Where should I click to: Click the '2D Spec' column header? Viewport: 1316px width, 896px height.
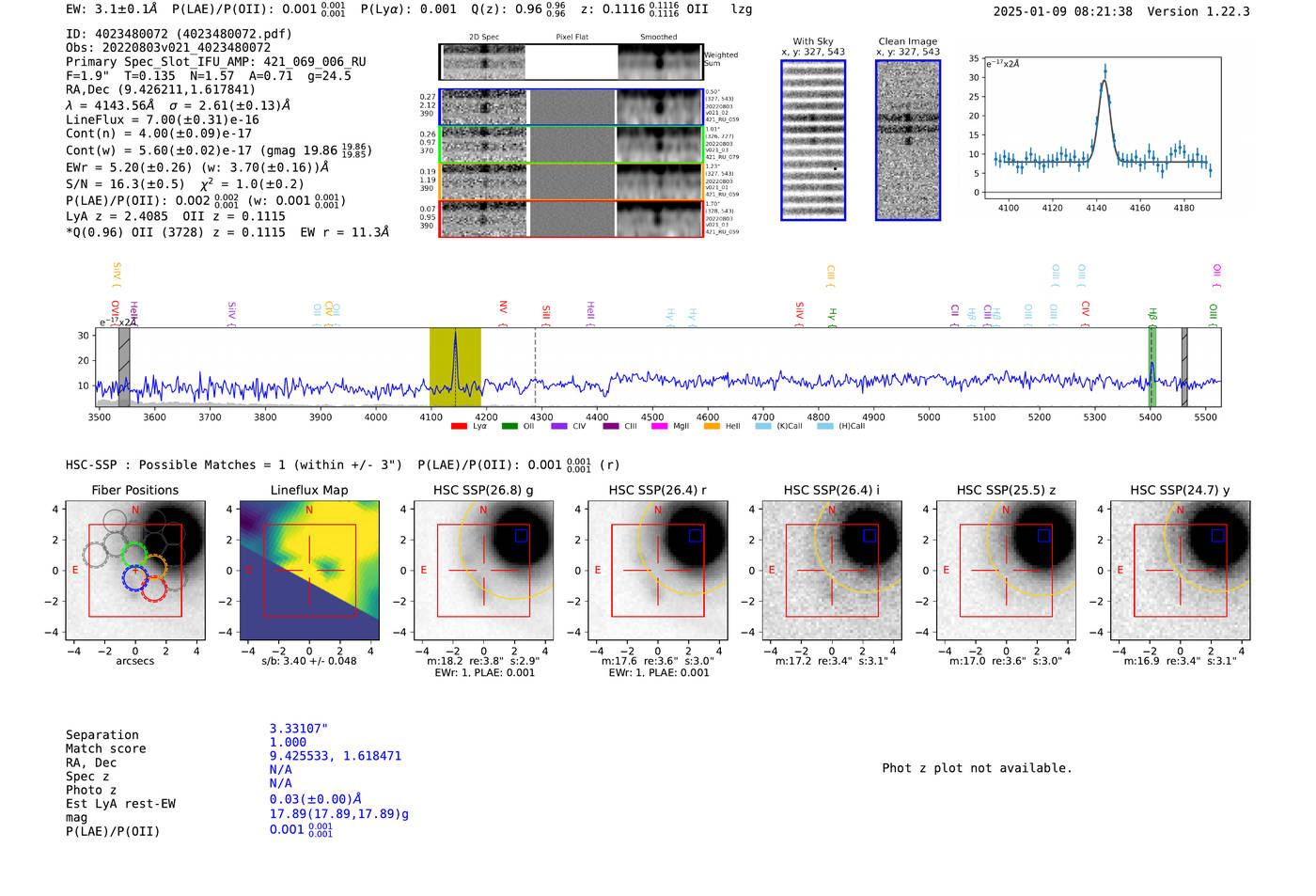484,38
